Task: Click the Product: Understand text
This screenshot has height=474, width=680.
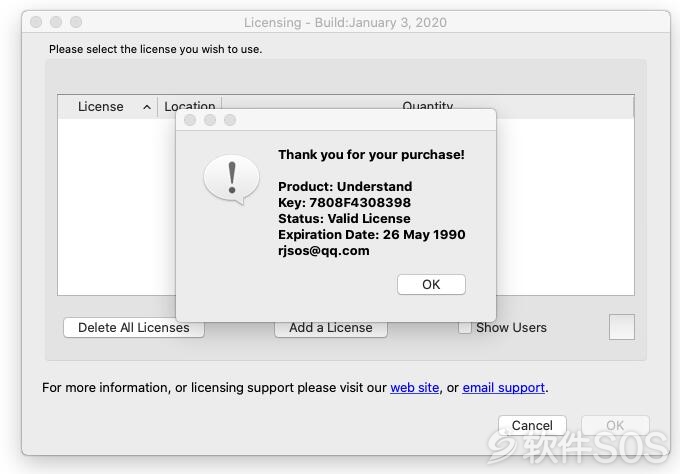Action: click(x=345, y=186)
